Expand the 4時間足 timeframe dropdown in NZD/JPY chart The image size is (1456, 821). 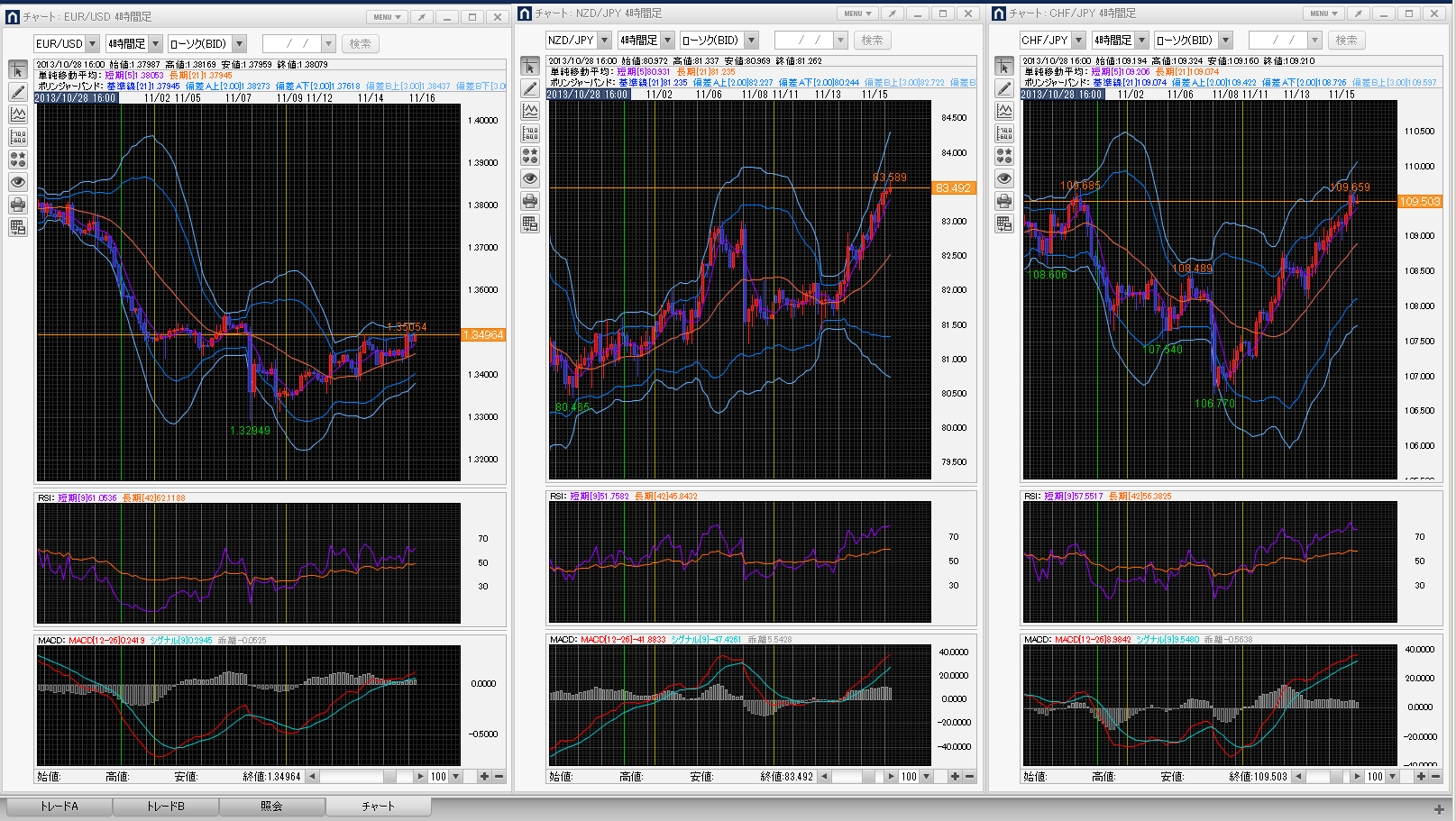(x=667, y=41)
